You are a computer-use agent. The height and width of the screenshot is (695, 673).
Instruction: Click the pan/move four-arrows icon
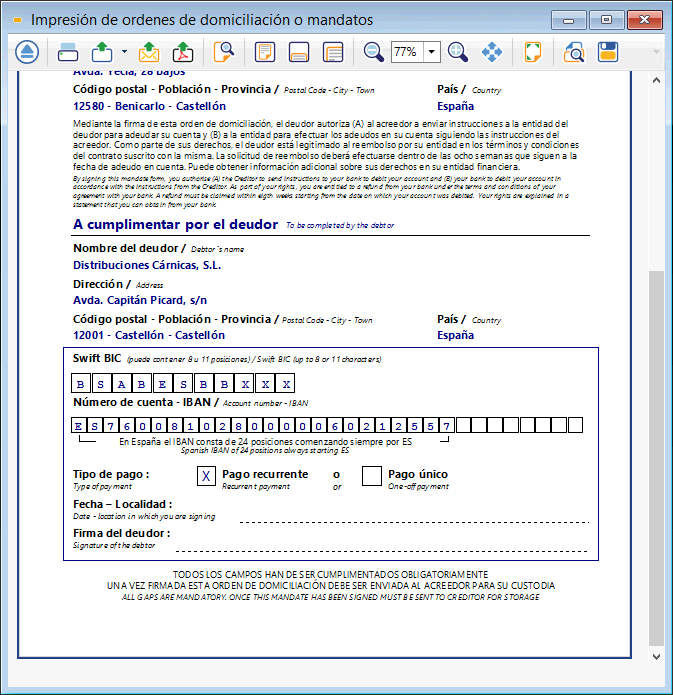click(492, 52)
